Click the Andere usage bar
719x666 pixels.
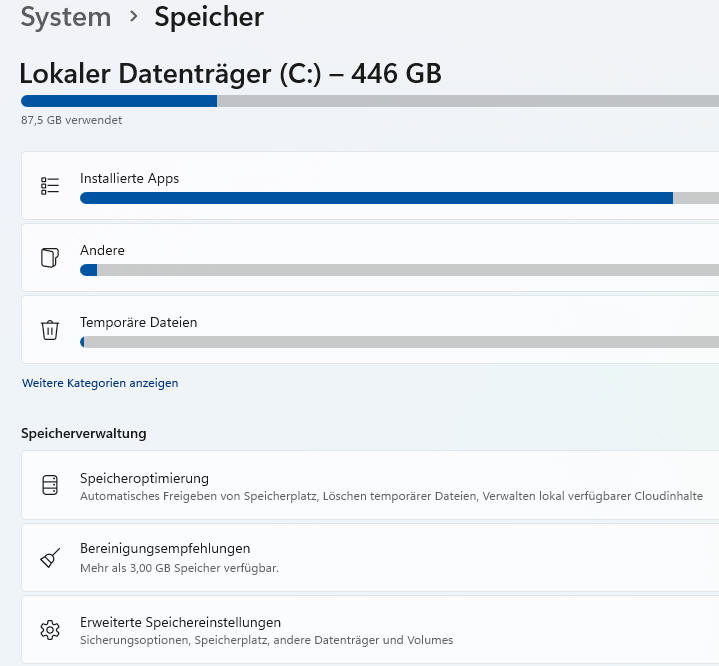[x=399, y=270]
